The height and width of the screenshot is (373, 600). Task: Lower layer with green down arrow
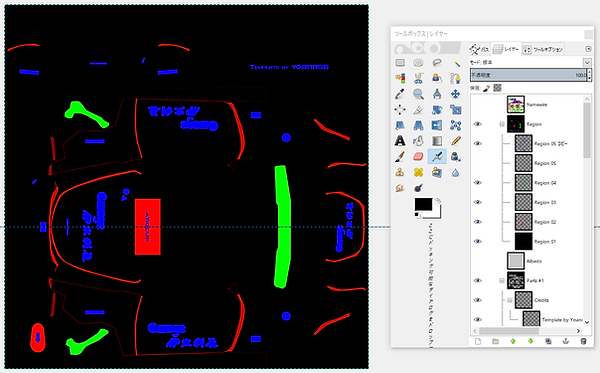click(530, 341)
